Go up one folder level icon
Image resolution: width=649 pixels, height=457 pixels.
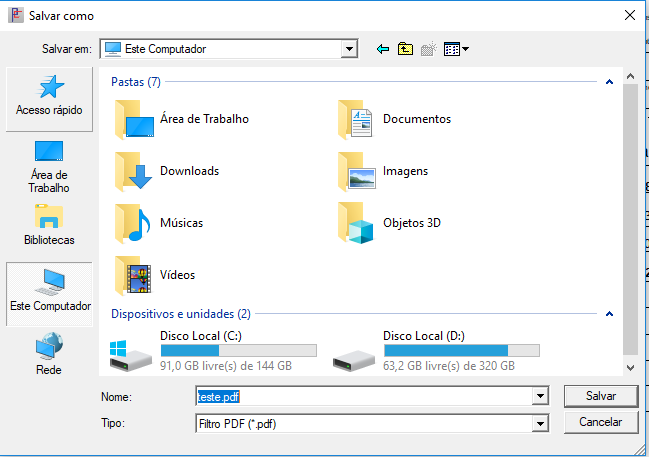click(x=405, y=49)
